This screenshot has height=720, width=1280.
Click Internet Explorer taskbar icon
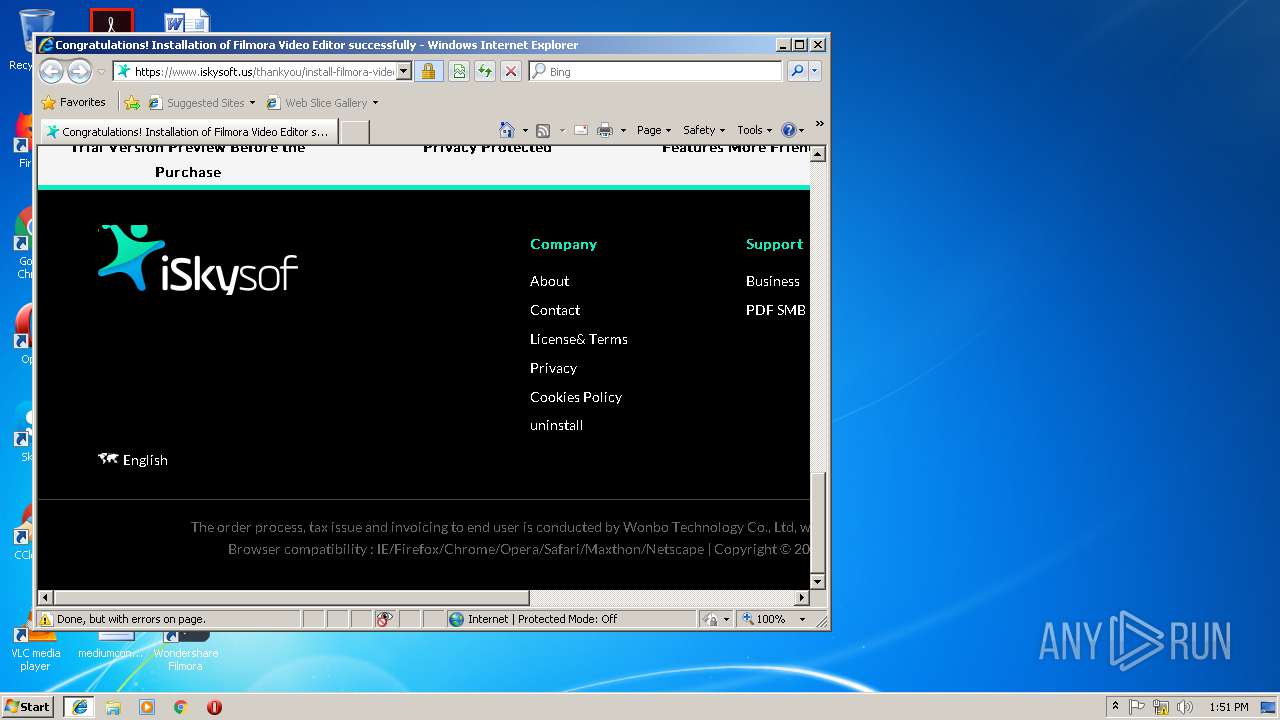click(80, 706)
